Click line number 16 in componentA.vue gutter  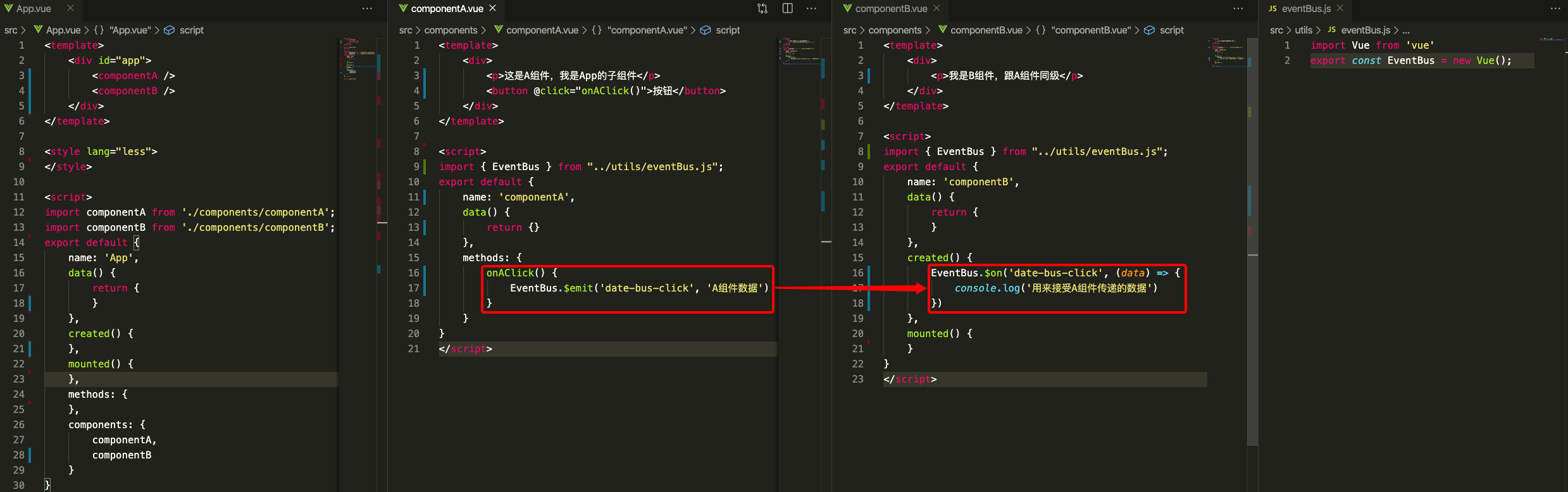(x=413, y=273)
